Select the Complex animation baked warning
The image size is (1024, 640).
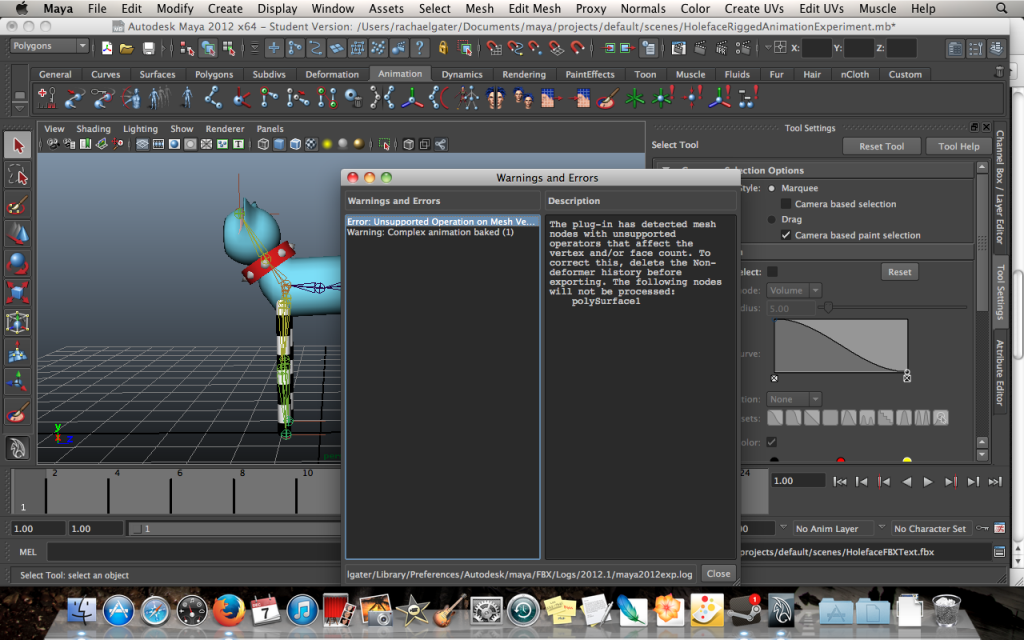click(430, 232)
